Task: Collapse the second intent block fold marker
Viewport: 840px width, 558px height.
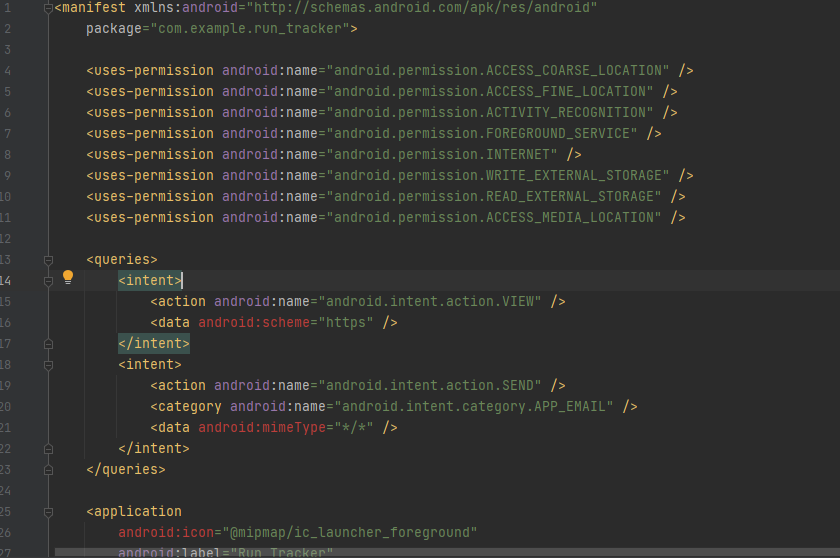Action: [x=48, y=365]
